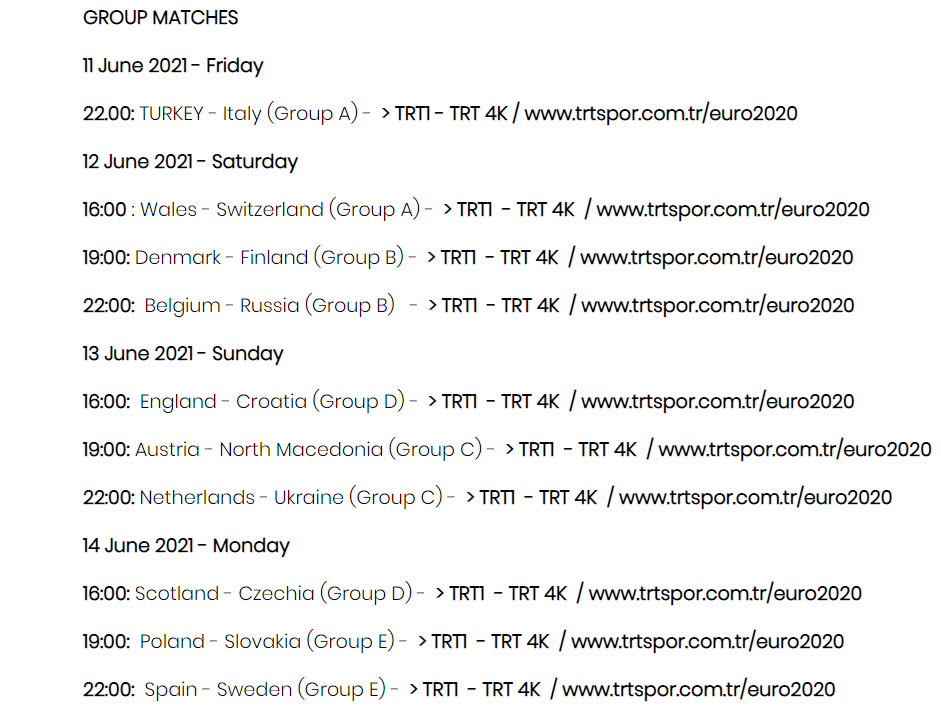This screenshot has height=728, width=941.
Task: Click the 11 June 2021 - Friday date
Action: coord(173,65)
